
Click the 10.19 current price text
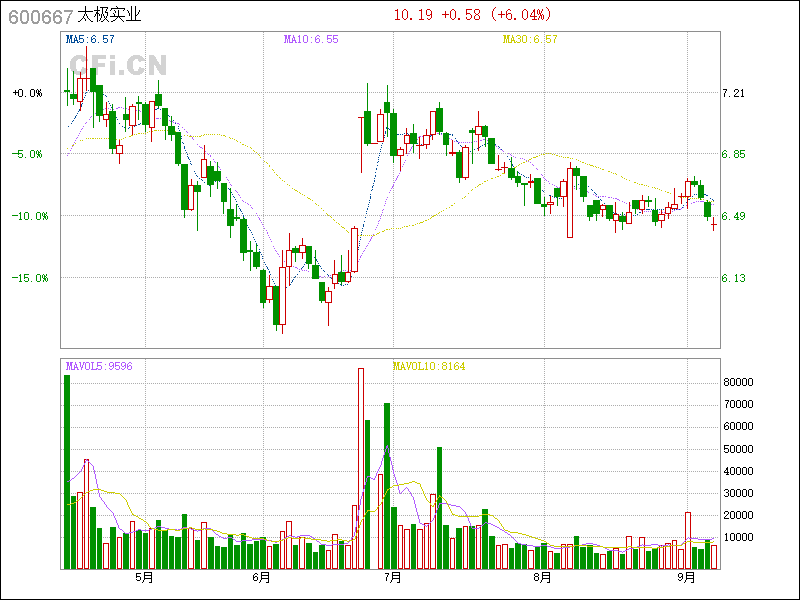tap(414, 15)
